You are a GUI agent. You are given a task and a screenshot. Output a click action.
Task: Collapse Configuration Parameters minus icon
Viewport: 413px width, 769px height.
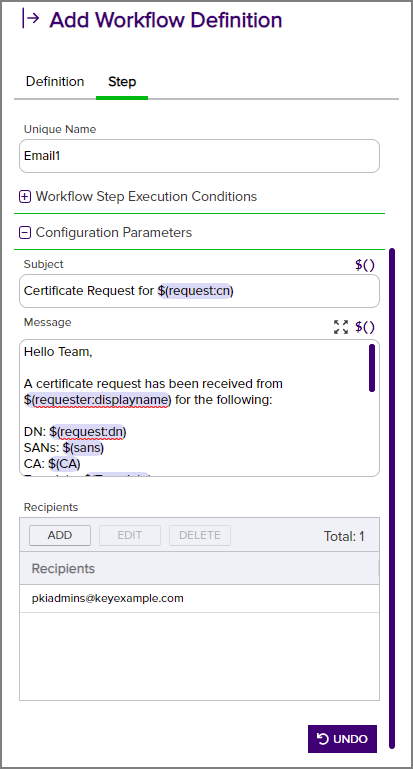click(x=25, y=232)
